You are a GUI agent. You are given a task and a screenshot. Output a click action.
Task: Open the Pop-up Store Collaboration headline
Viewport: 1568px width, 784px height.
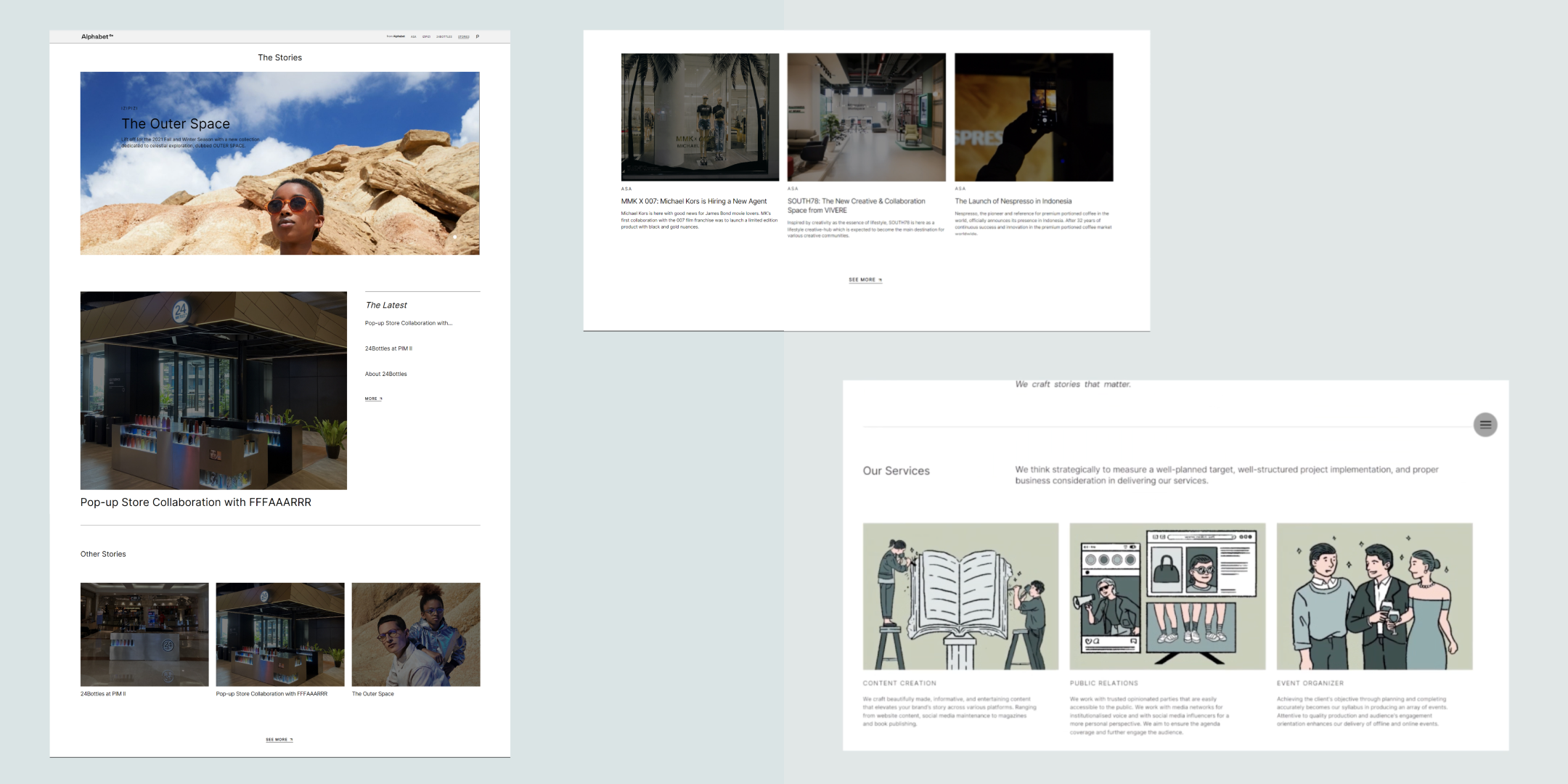click(x=195, y=502)
